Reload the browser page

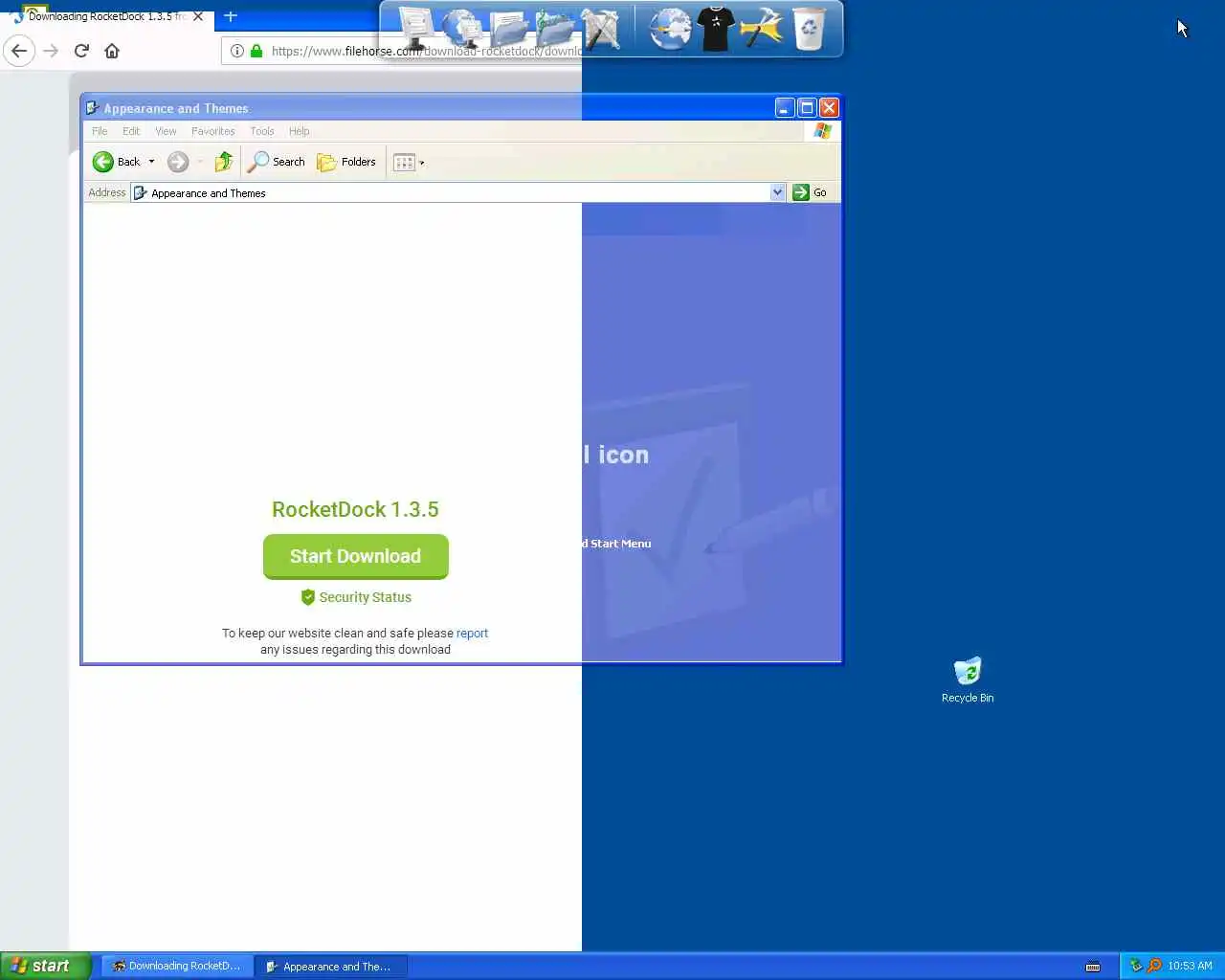click(x=81, y=51)
